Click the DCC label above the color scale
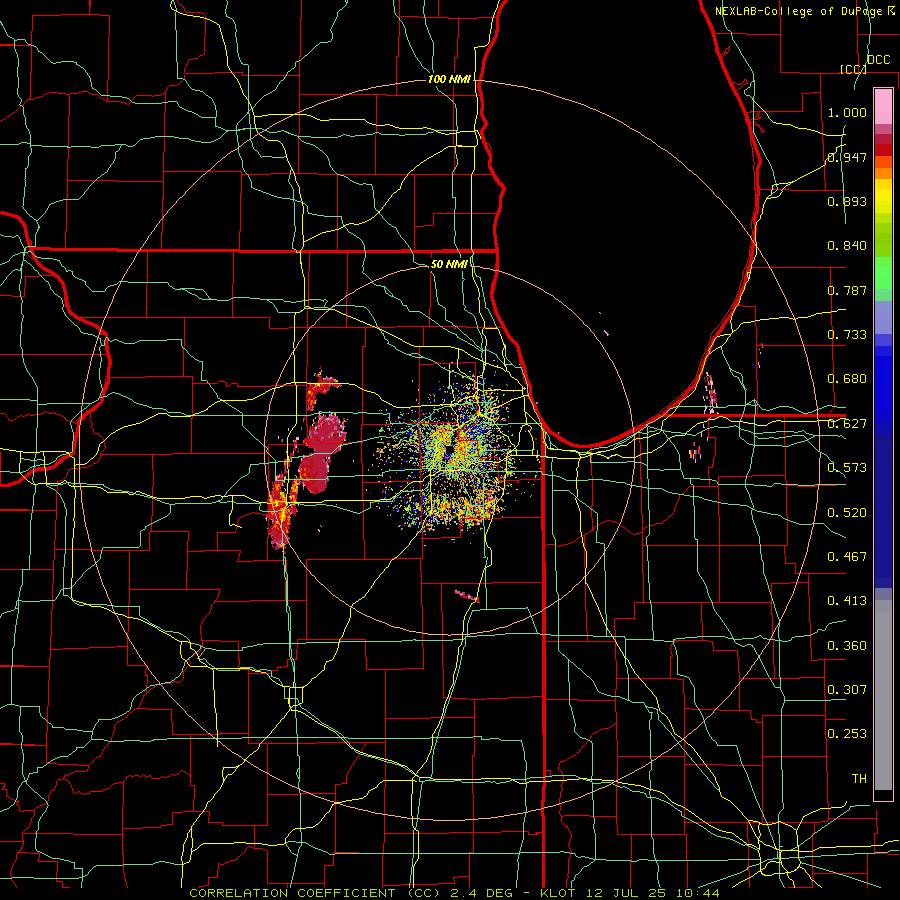 click(x=878, y=60)
